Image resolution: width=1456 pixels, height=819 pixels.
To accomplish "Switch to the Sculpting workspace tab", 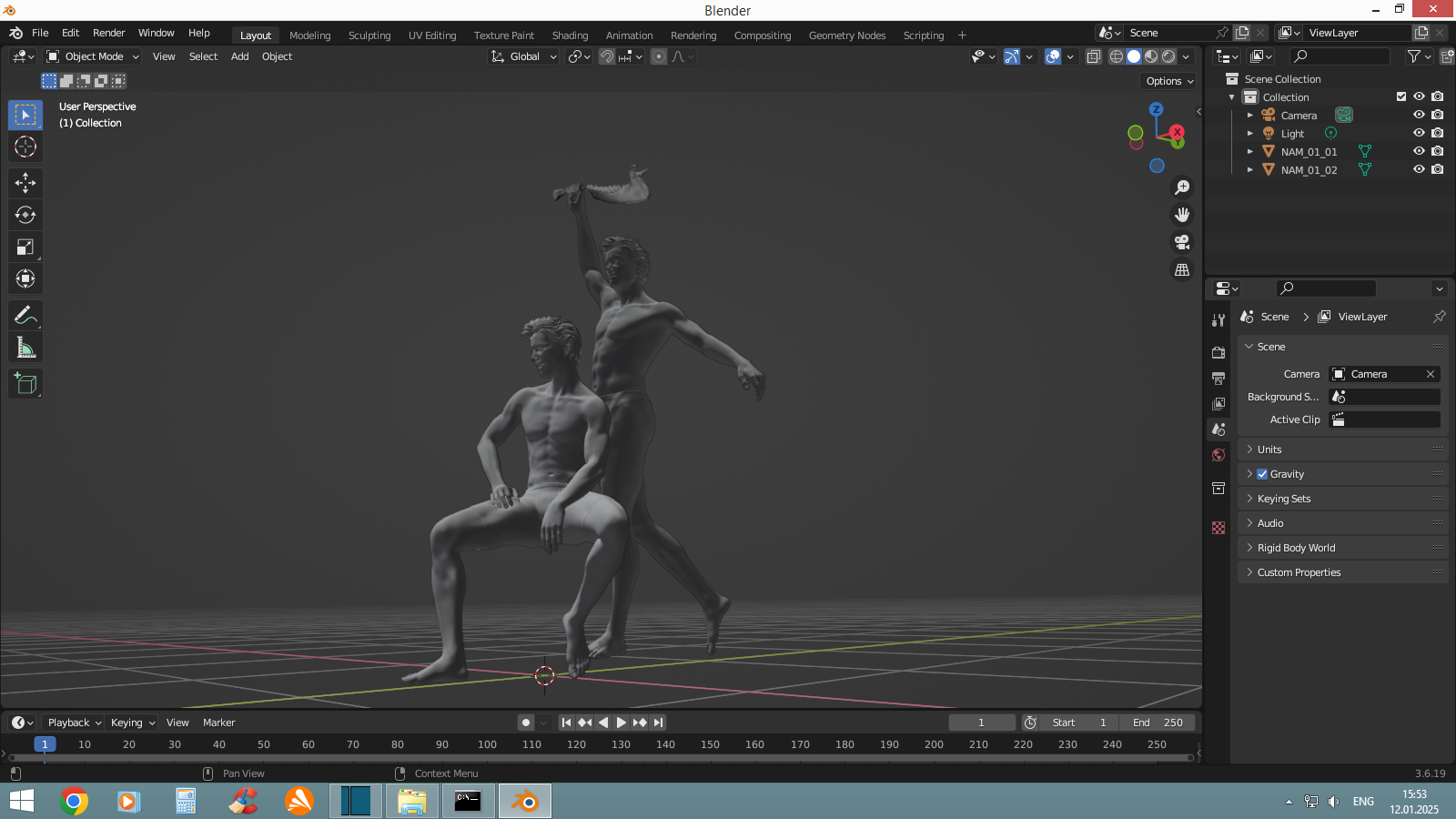I will [369, 35].
